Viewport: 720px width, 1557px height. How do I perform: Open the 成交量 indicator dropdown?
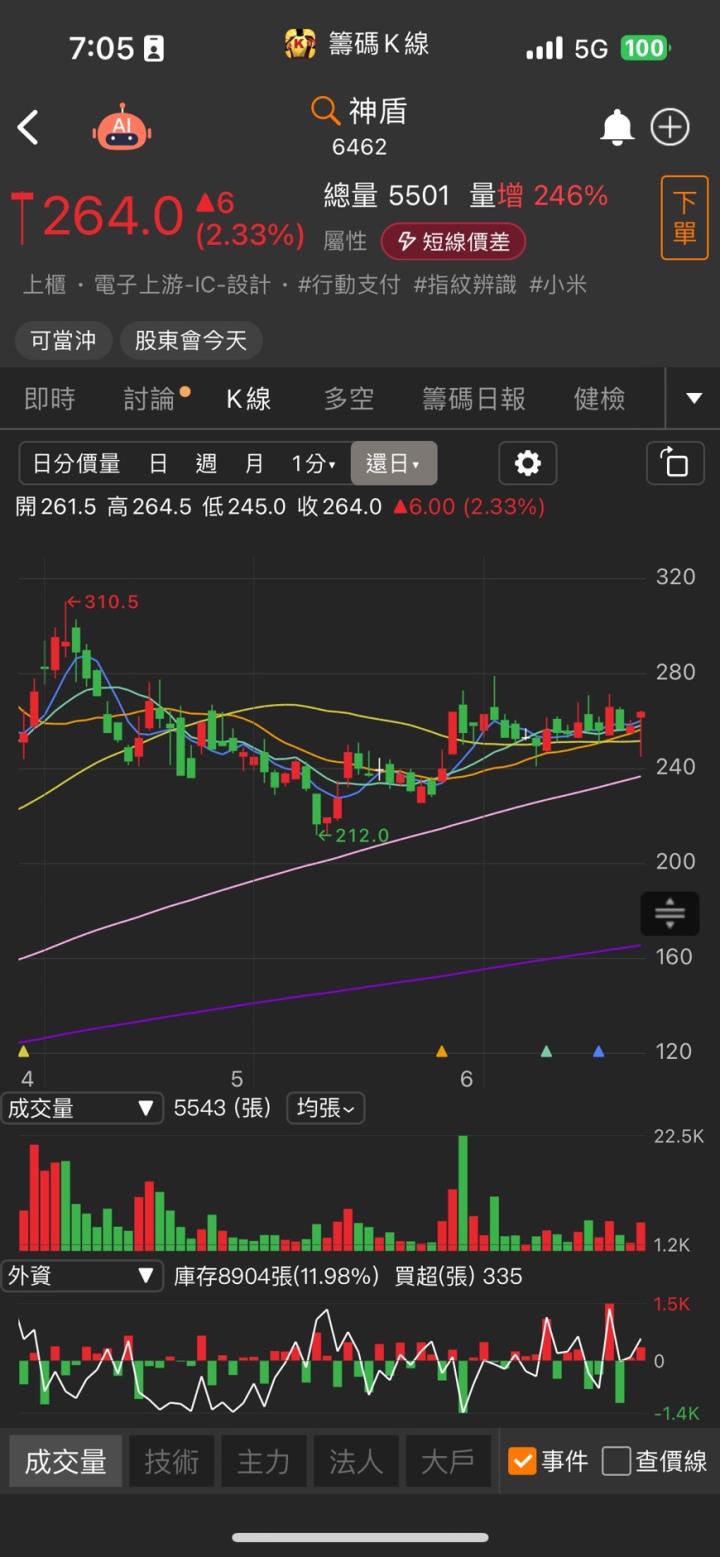pyautogui.click(x=82, y=1108)
